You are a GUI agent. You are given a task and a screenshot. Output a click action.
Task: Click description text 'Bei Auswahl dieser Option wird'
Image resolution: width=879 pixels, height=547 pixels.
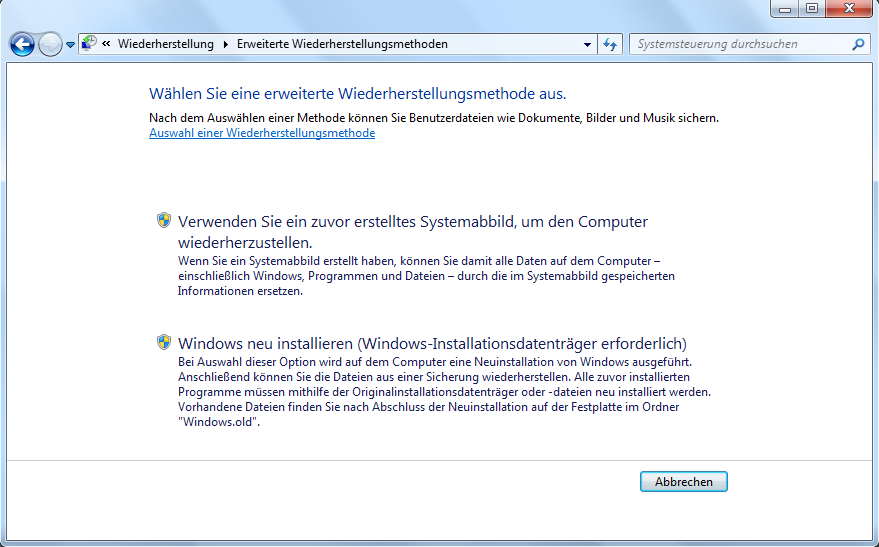tap(445, 392)
